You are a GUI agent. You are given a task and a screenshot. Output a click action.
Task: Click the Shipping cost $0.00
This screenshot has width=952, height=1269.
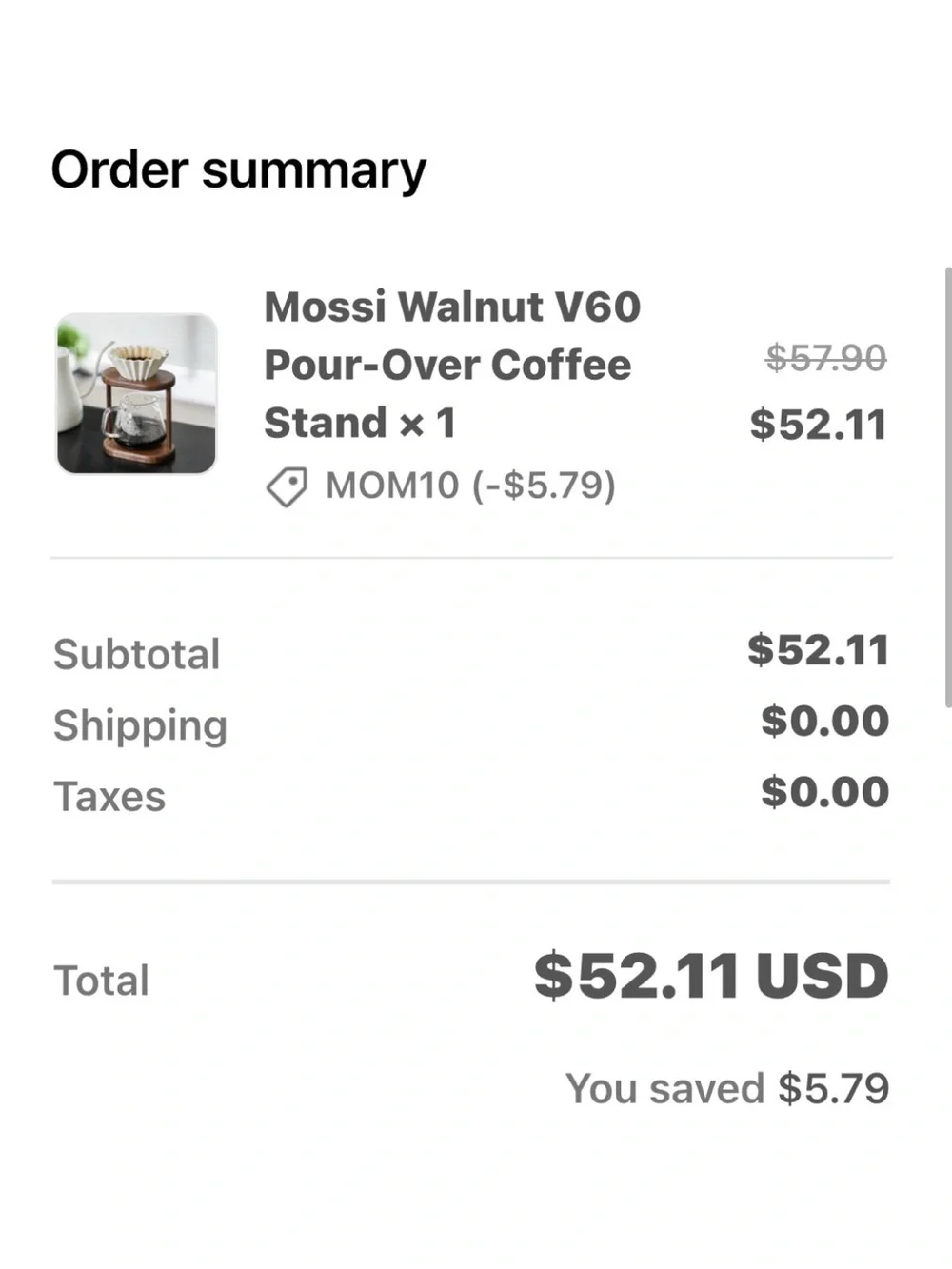point(825,721)
